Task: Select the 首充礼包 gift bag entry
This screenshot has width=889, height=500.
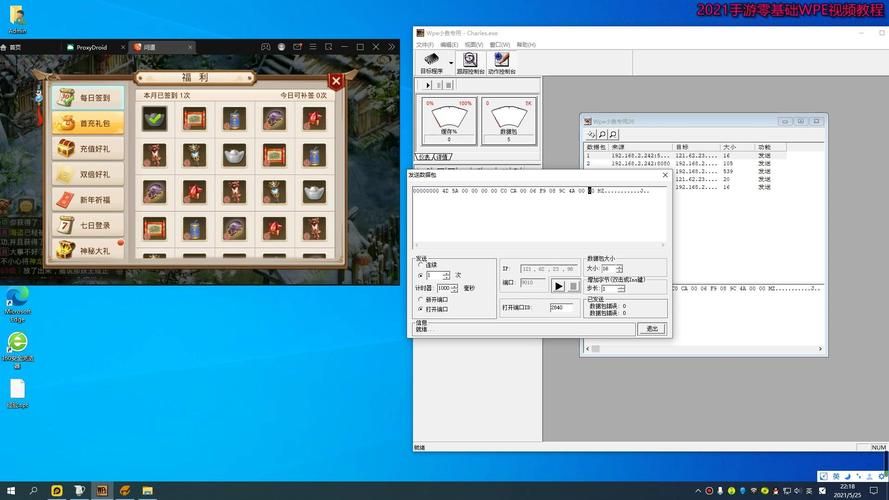Action: coord(89,123)
